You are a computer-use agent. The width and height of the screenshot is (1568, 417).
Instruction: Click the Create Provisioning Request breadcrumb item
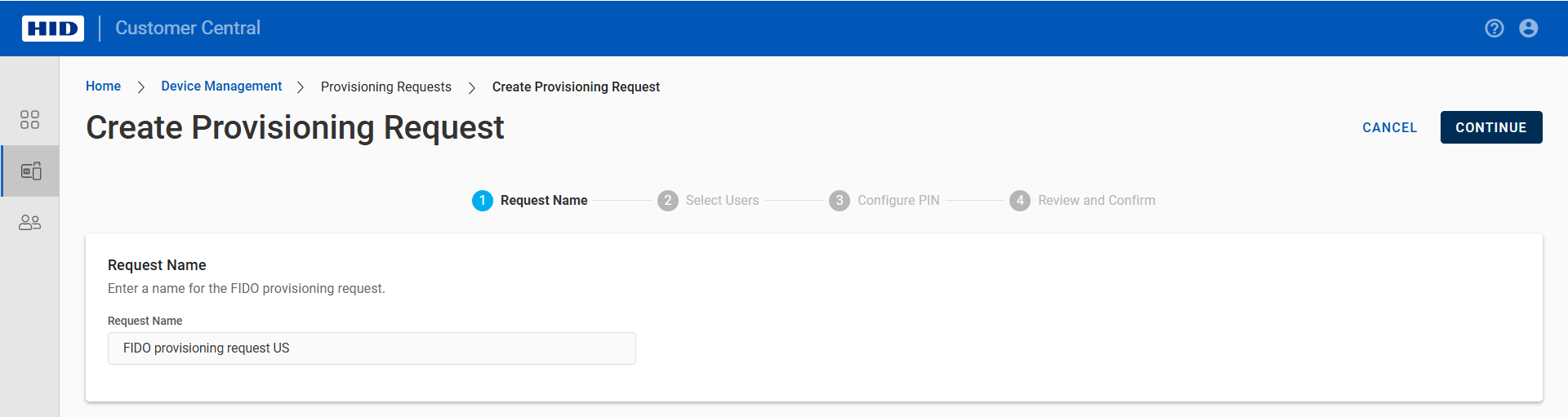576,87
